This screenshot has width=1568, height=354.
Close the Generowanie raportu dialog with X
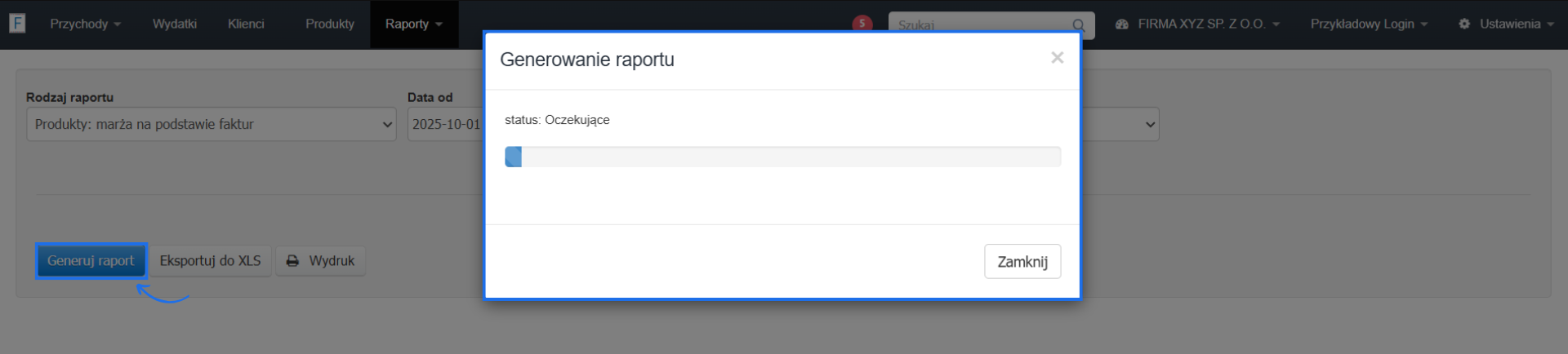point(1057,58)
